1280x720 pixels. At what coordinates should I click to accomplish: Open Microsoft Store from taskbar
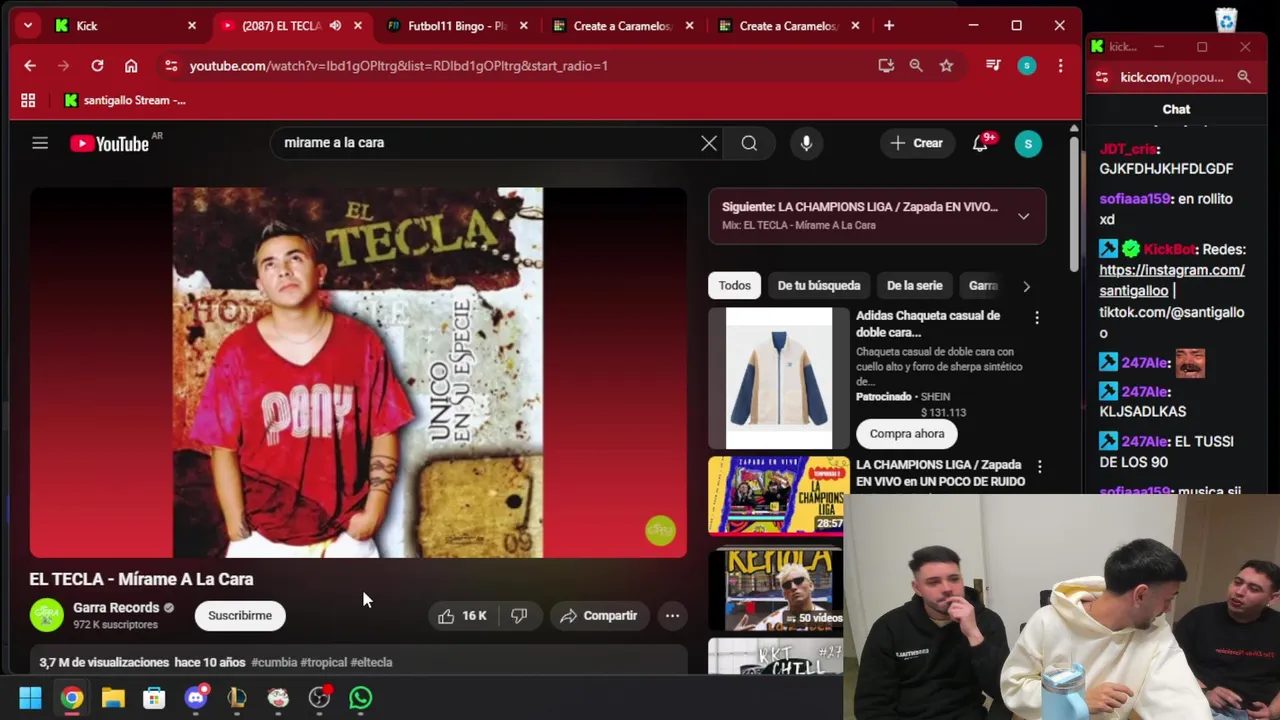click(x=154, y=698)
